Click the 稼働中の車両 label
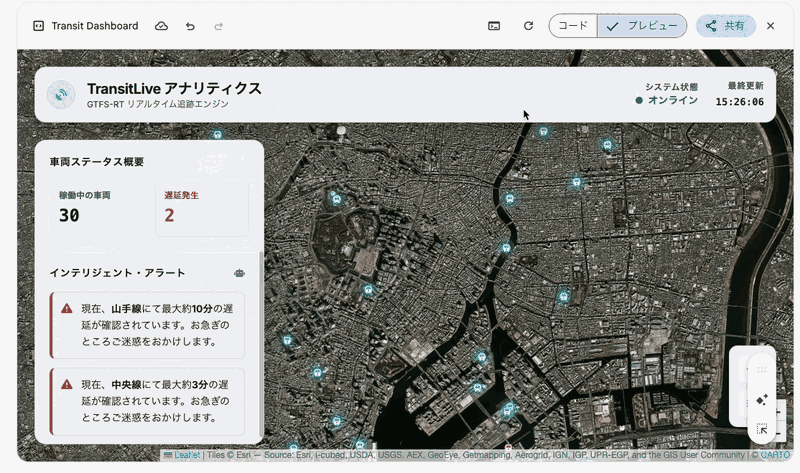 click(x=85, y=195)
